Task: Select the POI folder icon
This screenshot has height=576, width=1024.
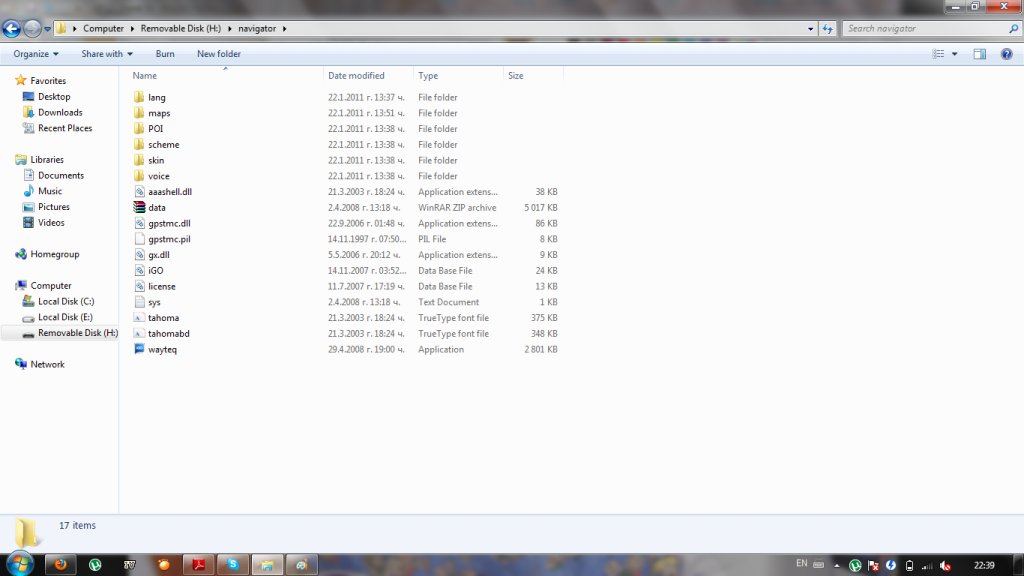Action: click(139, 129)
